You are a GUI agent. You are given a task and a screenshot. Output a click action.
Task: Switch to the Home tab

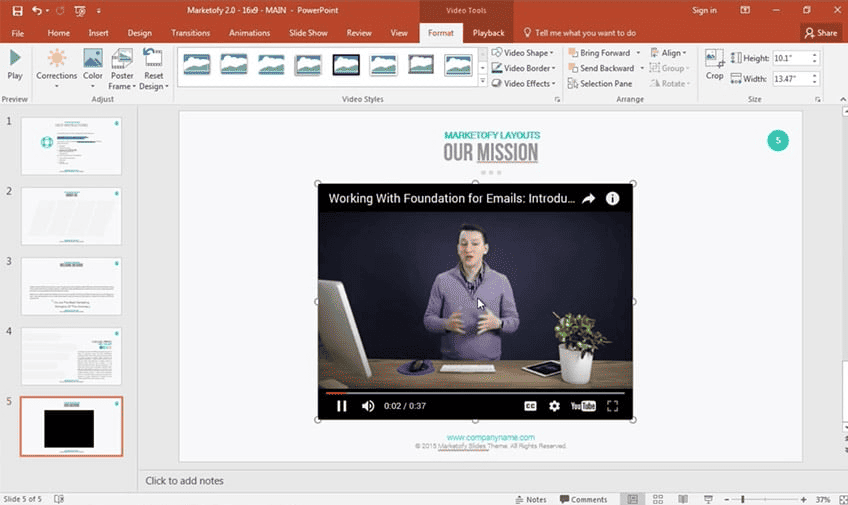58,33
